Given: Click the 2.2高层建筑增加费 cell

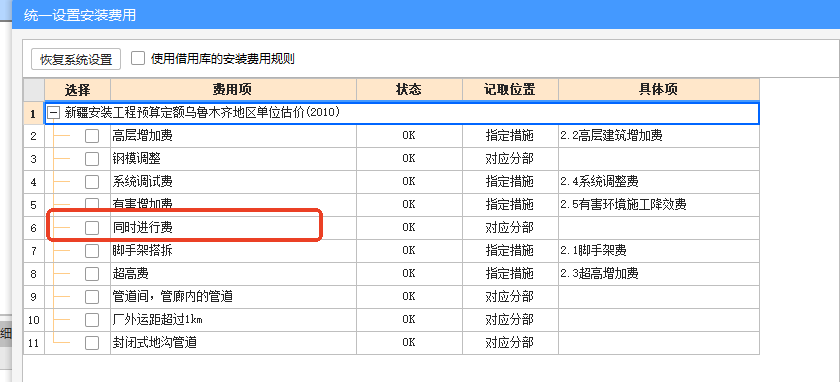Looking at the screenshot, I should [659, 136].
